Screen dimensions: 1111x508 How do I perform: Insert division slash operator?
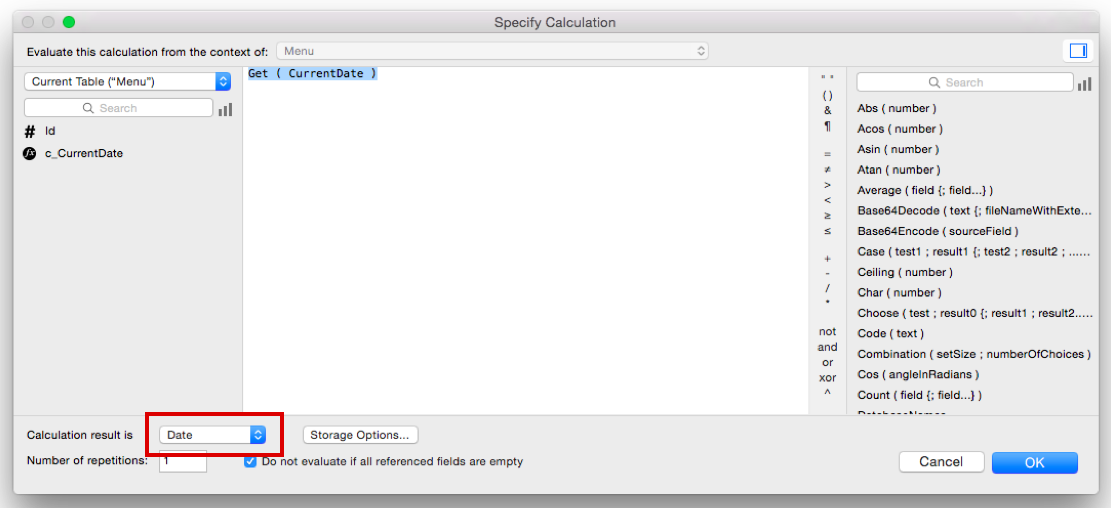tap(827, 288)
